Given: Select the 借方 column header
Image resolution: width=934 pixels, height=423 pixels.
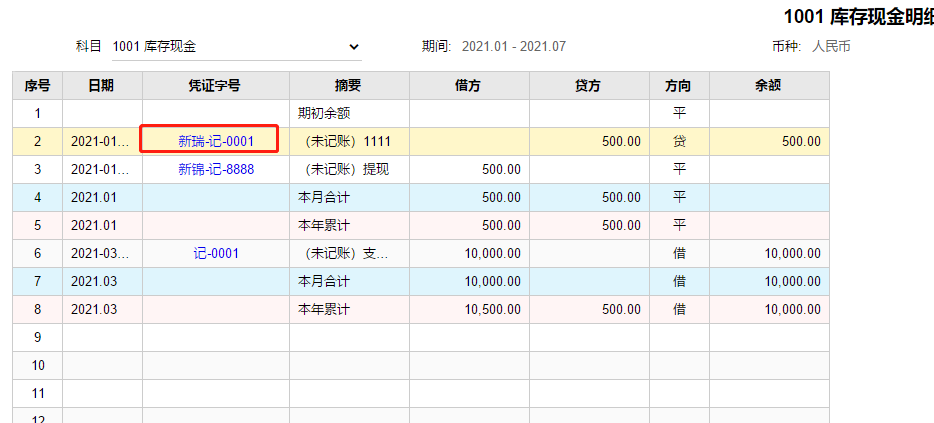Looking at the screenshot, I should pyautogui.click(x=468, y=86).
